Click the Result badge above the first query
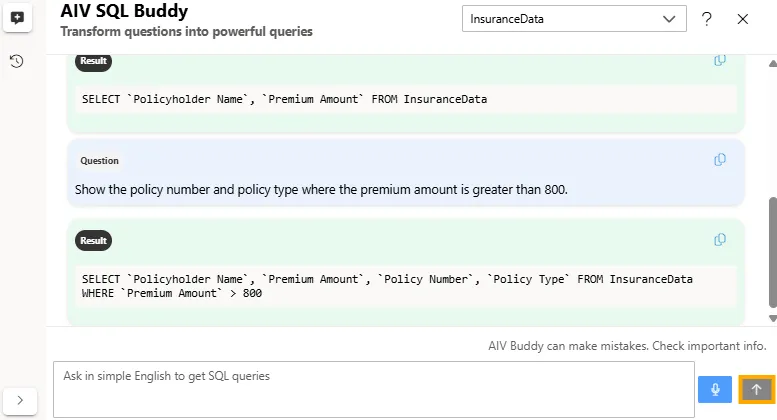This screenshot has width=777, height=420. pos(94,61)
